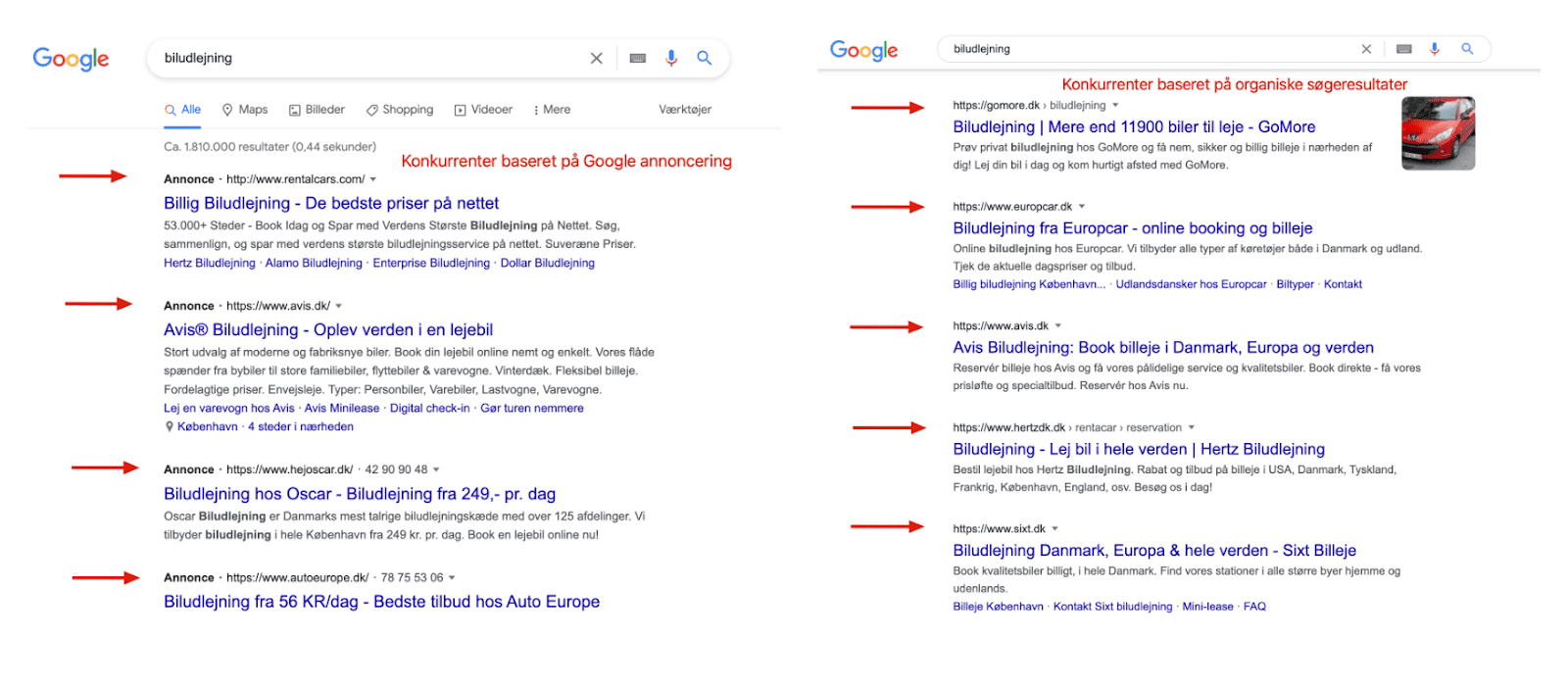Image resolution: width=1568 pixels, height=689 pixels.
Task: Follow the Gør turen nemmere sitelink
Action: pos(532,409)
